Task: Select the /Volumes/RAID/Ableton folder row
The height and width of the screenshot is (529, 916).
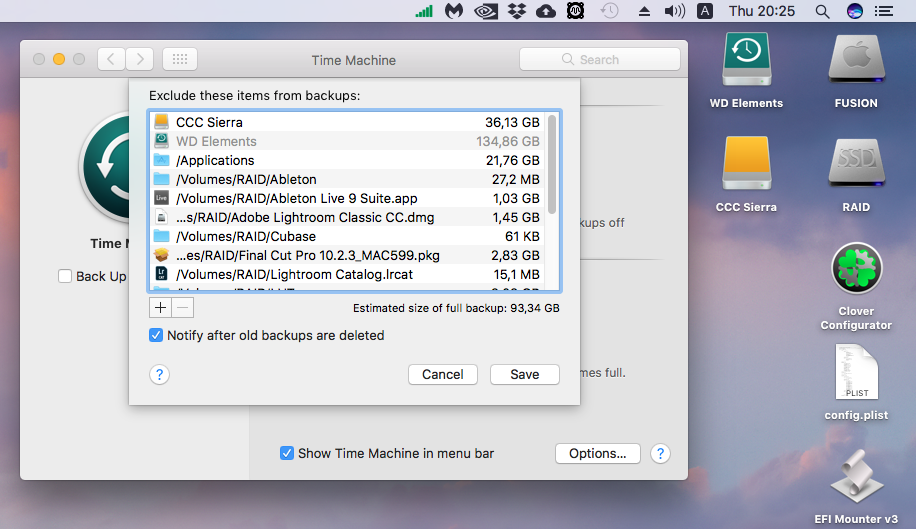Action: (x=348, y=179)
